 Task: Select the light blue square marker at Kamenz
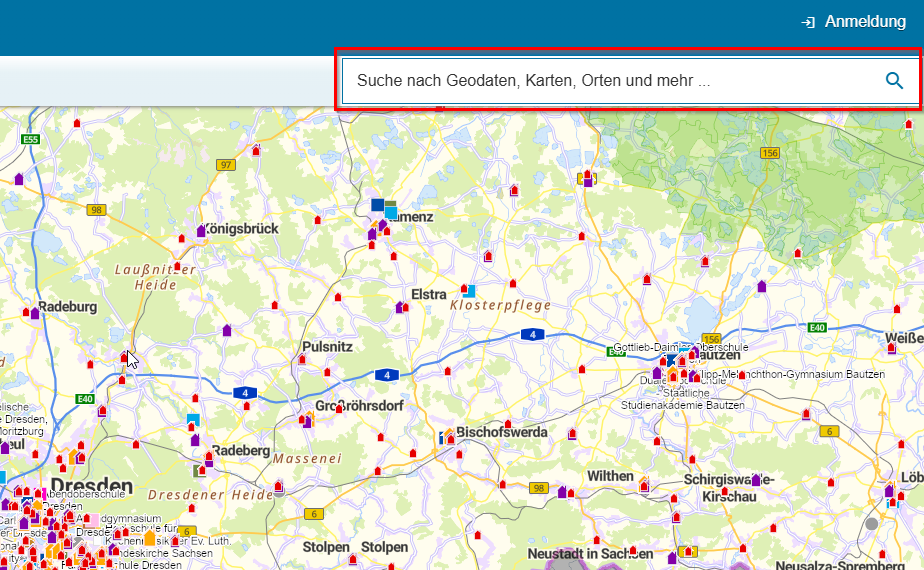point(391,212)
